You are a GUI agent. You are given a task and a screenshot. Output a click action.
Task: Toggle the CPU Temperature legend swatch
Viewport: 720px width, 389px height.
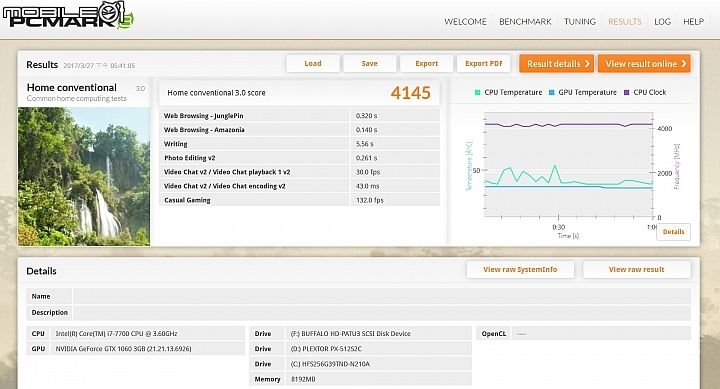point(478,92)
